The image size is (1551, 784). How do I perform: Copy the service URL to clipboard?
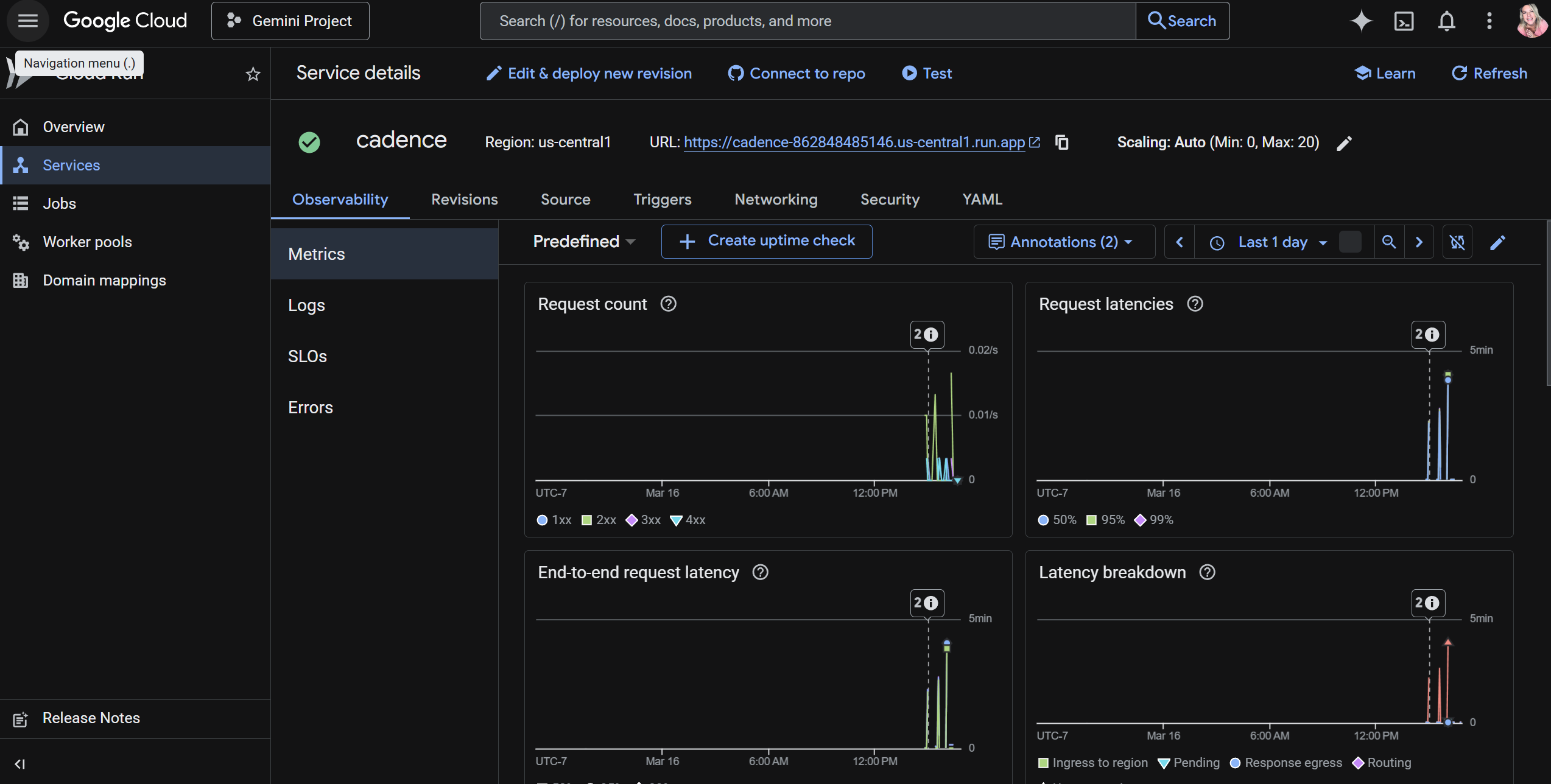[1062, 142]
